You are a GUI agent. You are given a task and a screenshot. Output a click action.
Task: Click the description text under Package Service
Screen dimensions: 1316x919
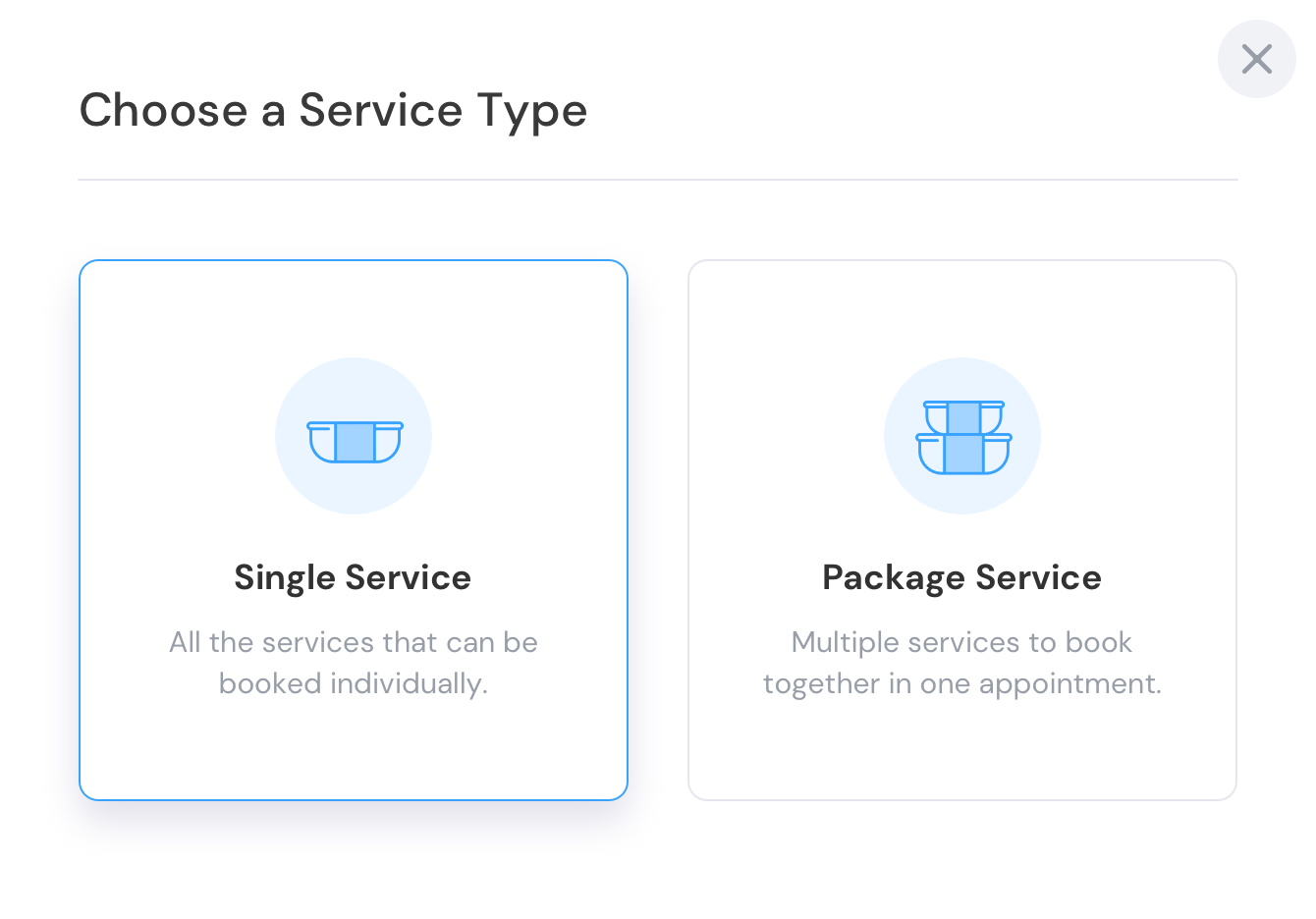tap(962, 663)
